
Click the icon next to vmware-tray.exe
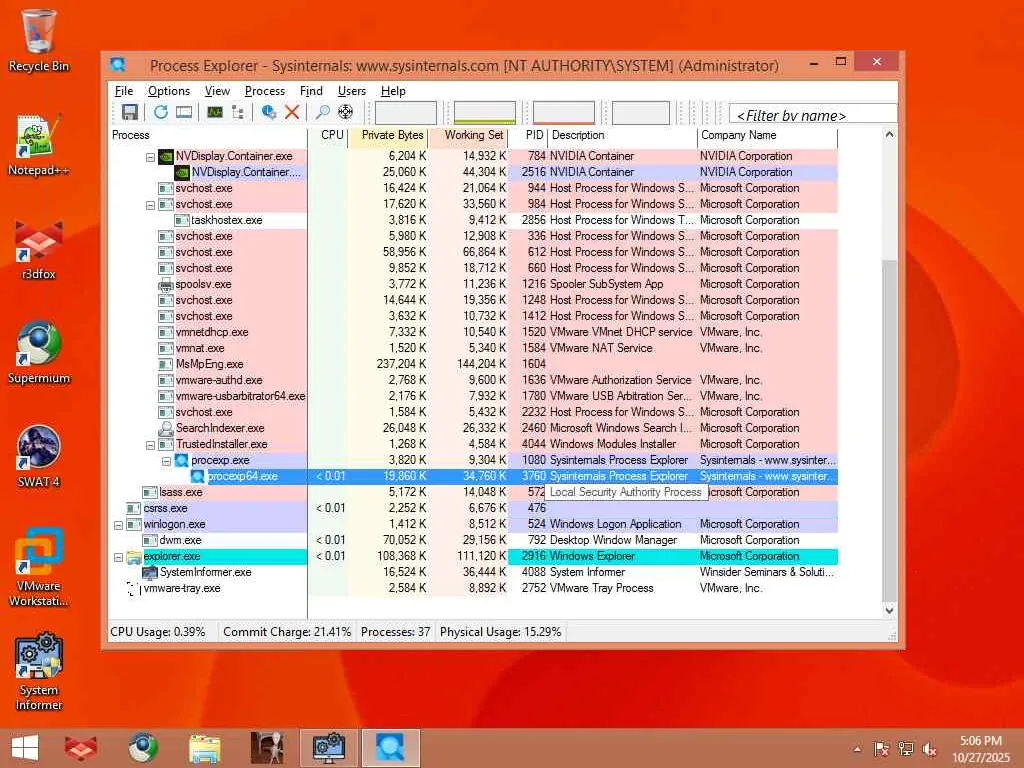(134, 588)
